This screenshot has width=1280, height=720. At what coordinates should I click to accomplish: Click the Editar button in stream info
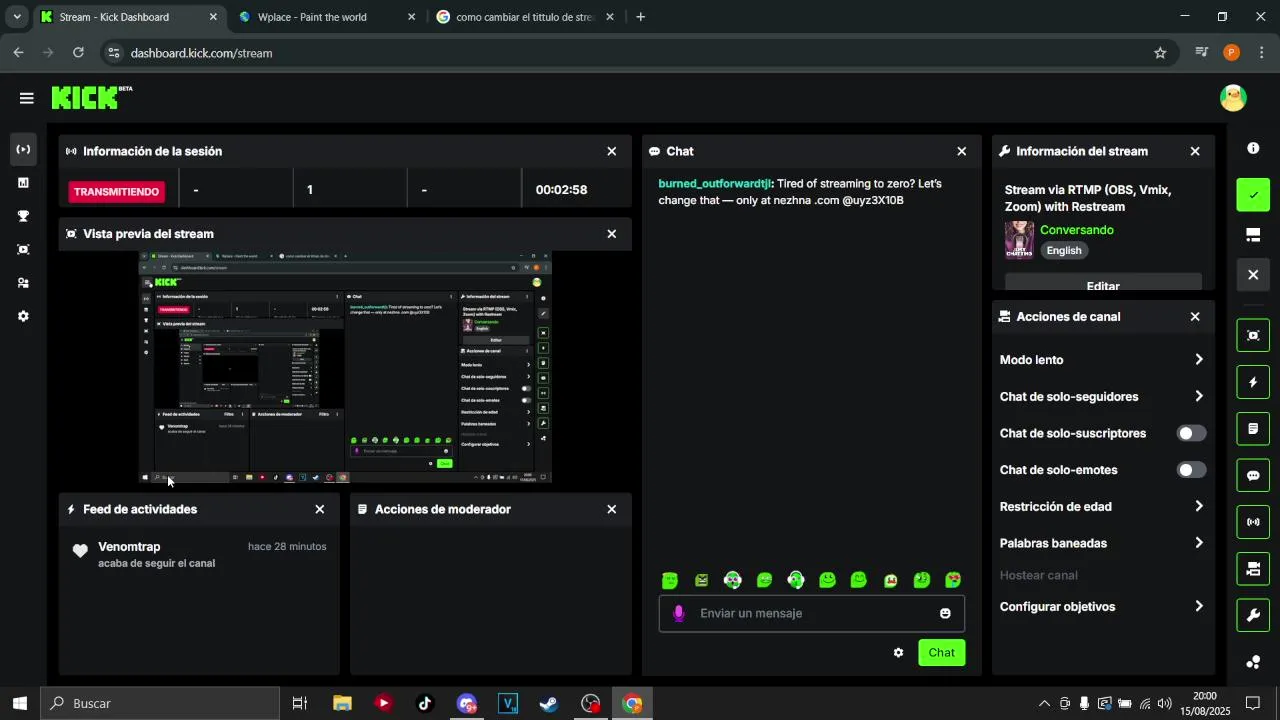point(1103,285)
